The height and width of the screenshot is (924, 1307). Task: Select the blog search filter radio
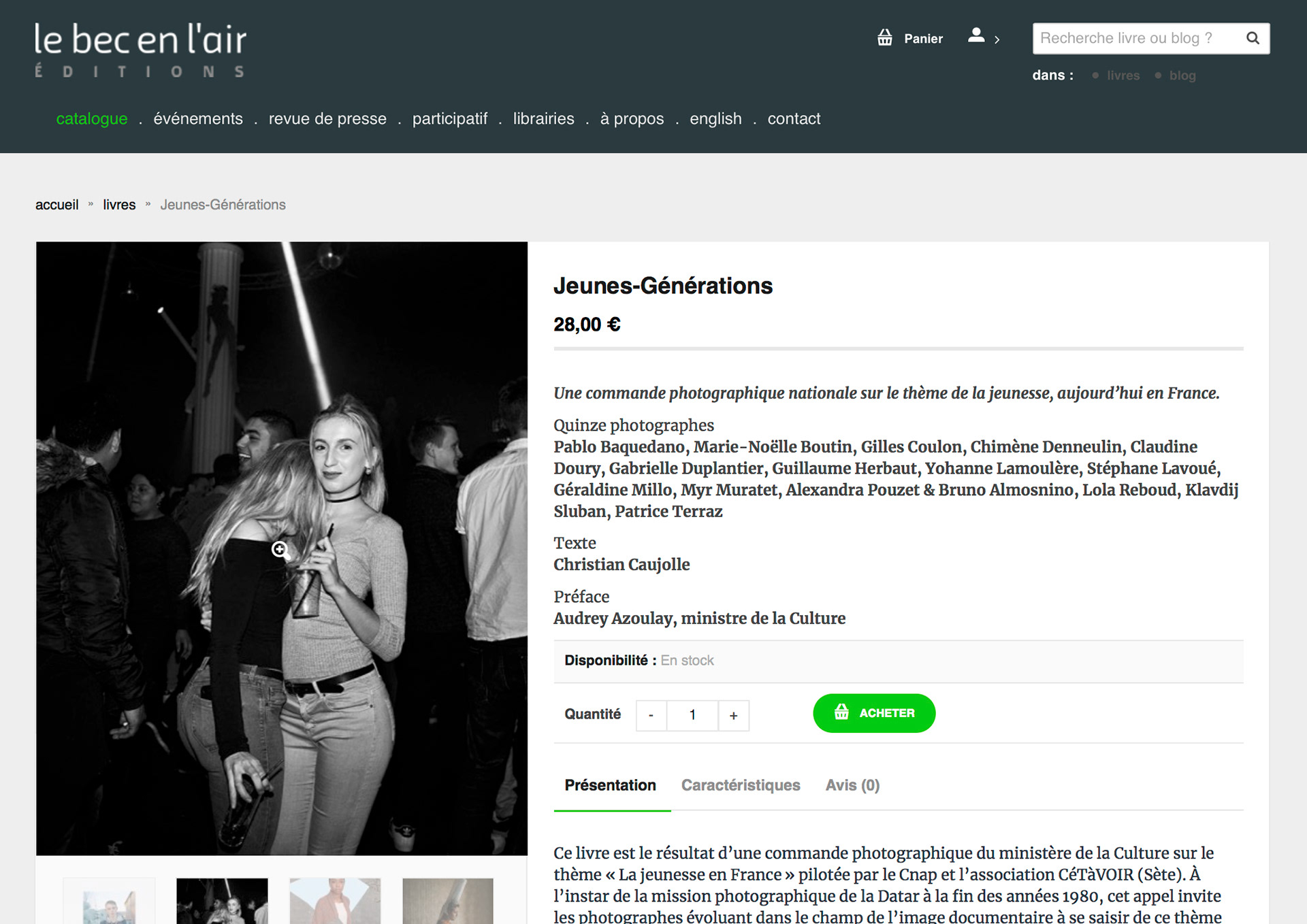tap(1158, 76)
